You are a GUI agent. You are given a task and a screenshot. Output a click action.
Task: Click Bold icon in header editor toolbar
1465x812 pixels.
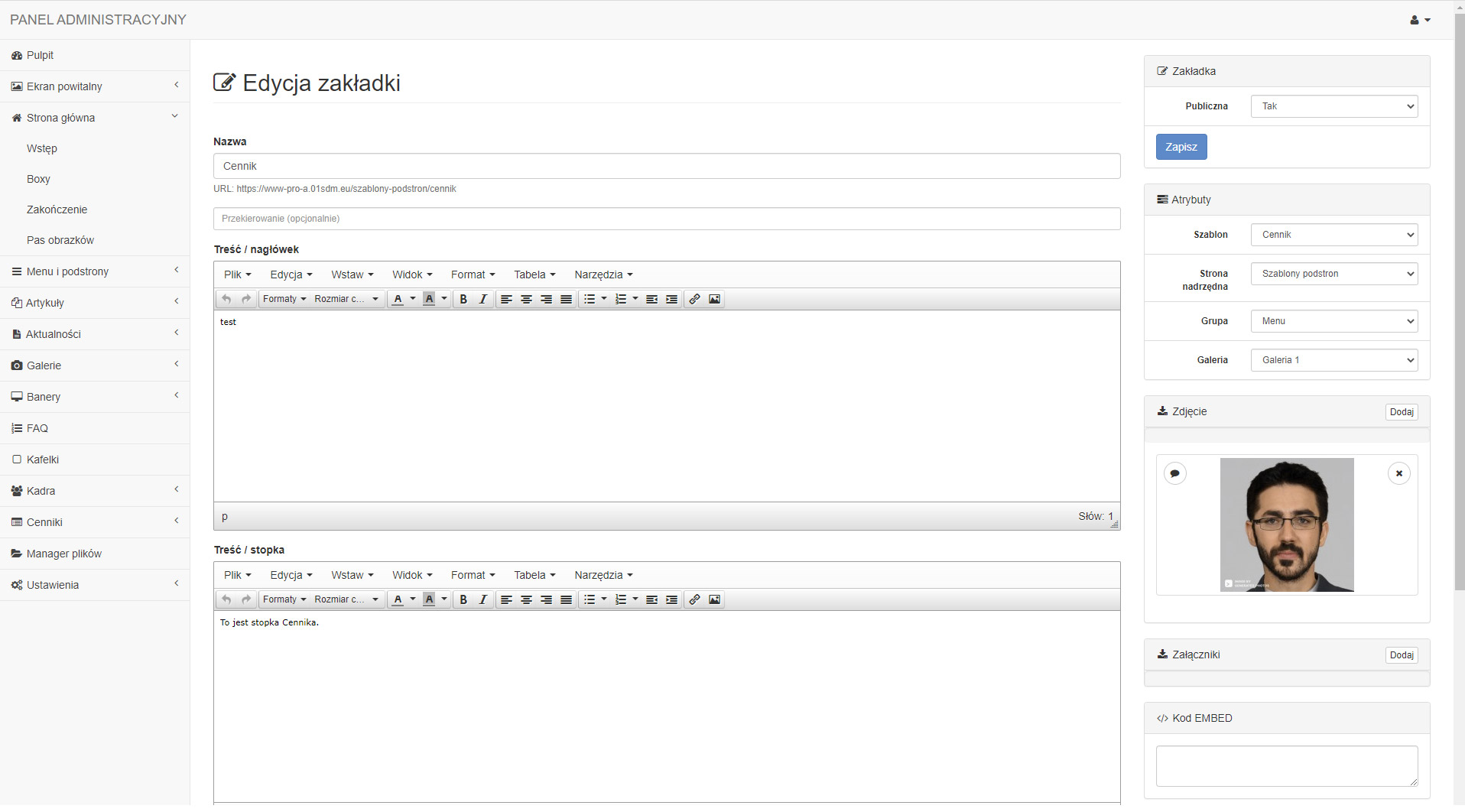pyautogui.click(x=463, y=299)
